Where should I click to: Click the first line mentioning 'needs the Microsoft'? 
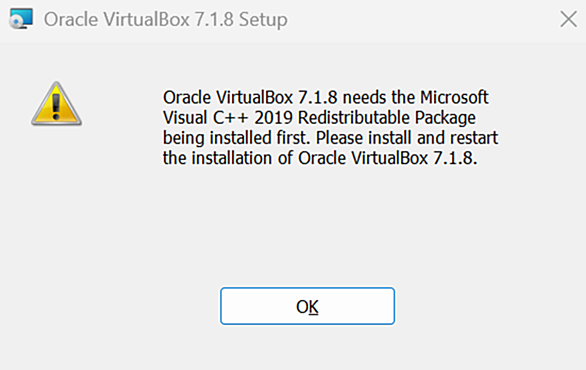pos(326,98)
